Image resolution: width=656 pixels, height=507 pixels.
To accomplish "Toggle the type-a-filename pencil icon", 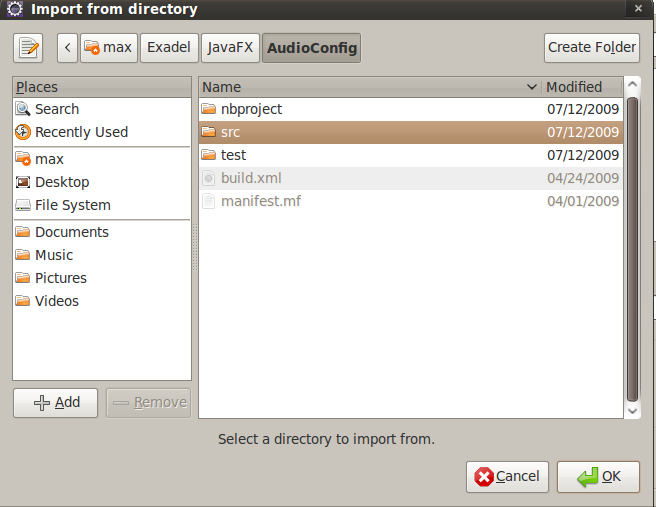I will tap(29, 47).
